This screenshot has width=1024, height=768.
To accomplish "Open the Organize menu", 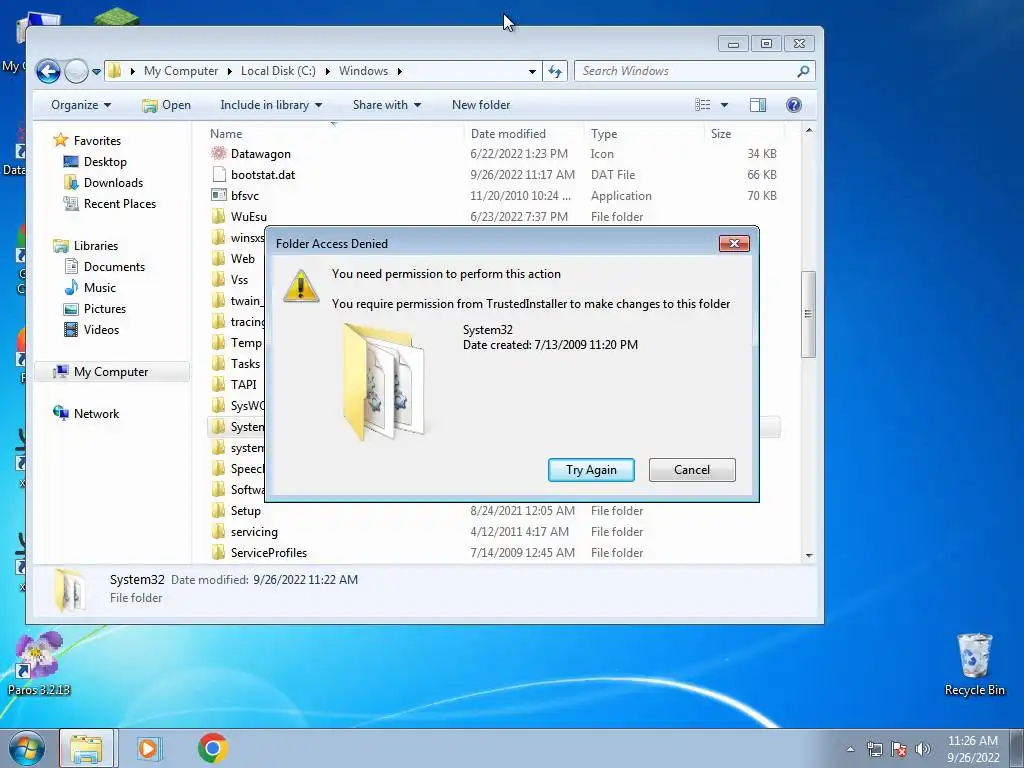I will [x=81, y=105].
